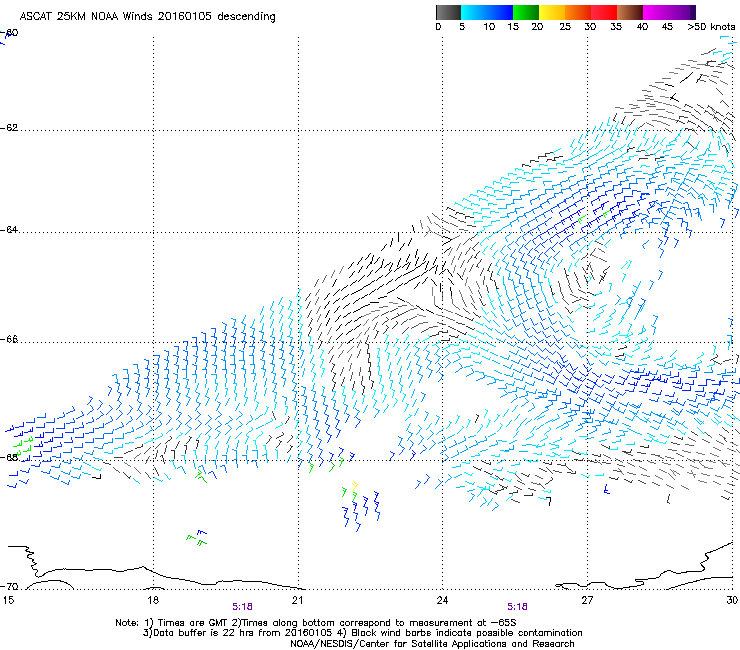Click the latitude label '-64'
The height and width of the screenshot is (650, 740).
[9, 230]
